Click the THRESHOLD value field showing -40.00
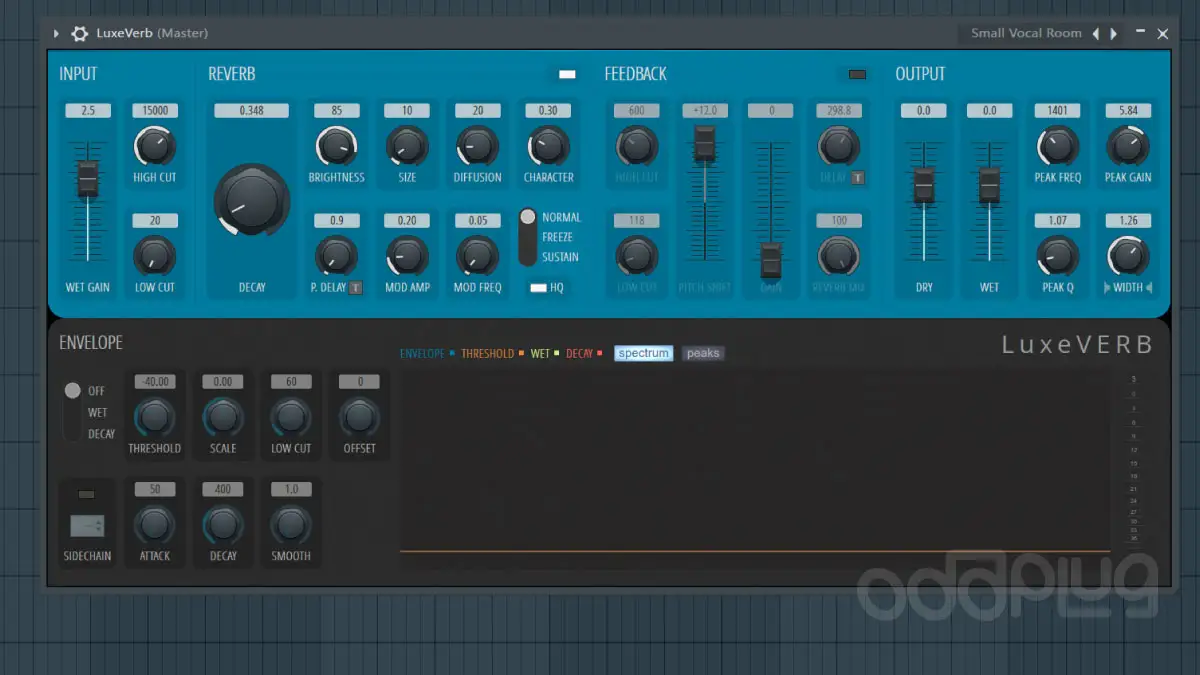 pos(154,381)
